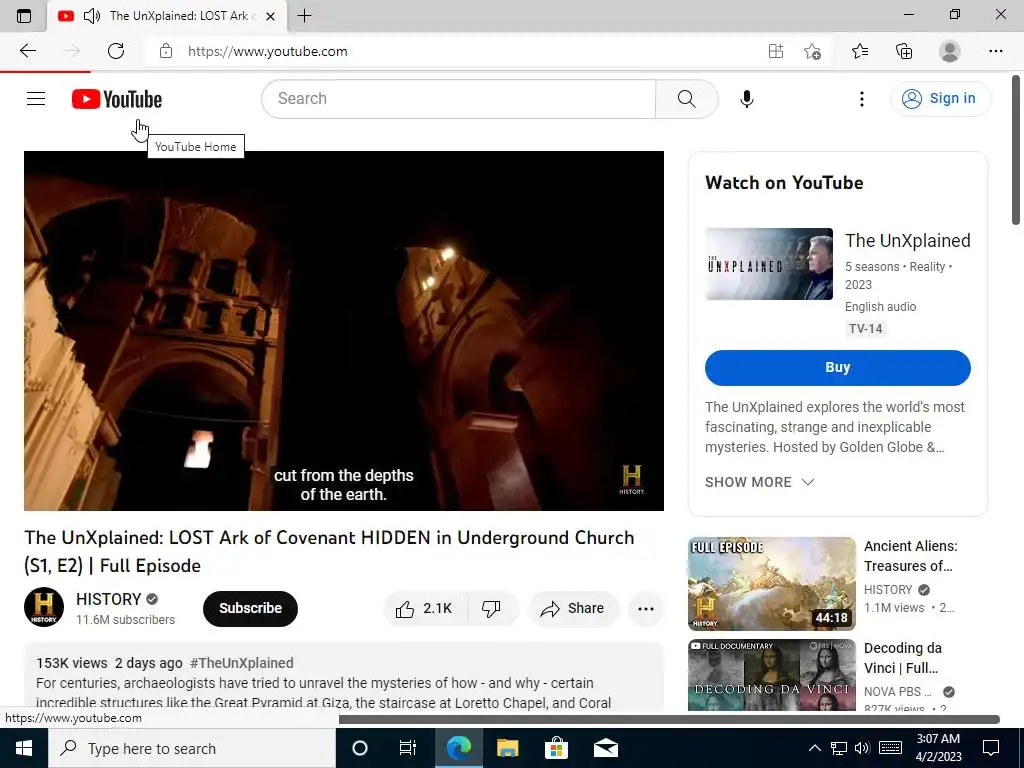
Task: Click the video player to pause playback
Action: [x=344, y=330]
